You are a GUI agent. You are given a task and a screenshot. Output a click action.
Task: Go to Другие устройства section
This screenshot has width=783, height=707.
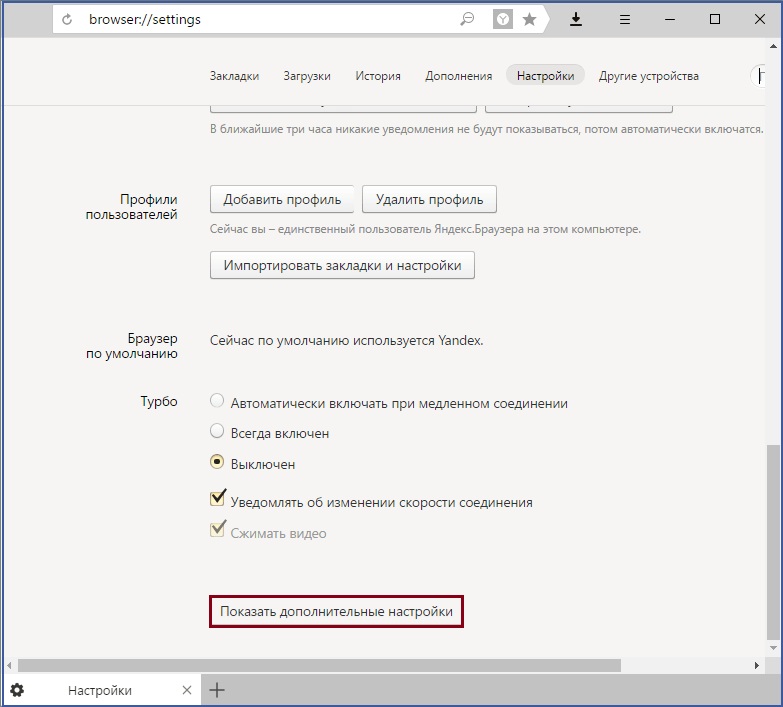pos(649,76)
